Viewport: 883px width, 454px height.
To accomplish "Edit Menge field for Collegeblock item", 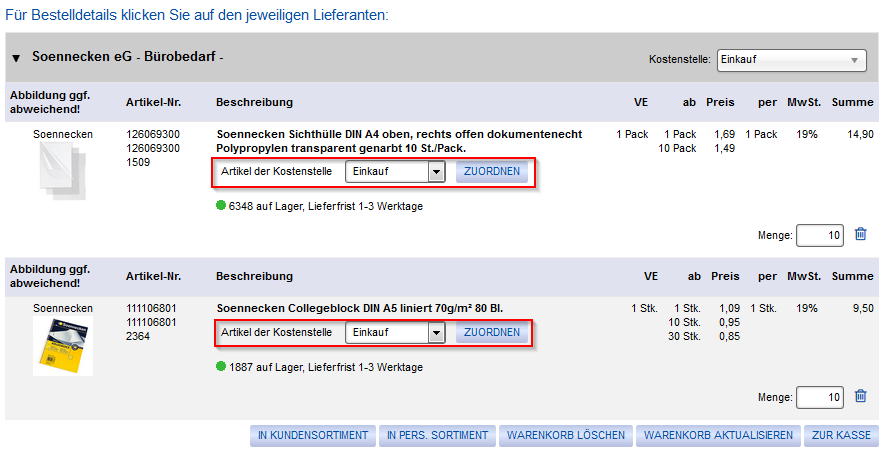I will tap(820, 397).
